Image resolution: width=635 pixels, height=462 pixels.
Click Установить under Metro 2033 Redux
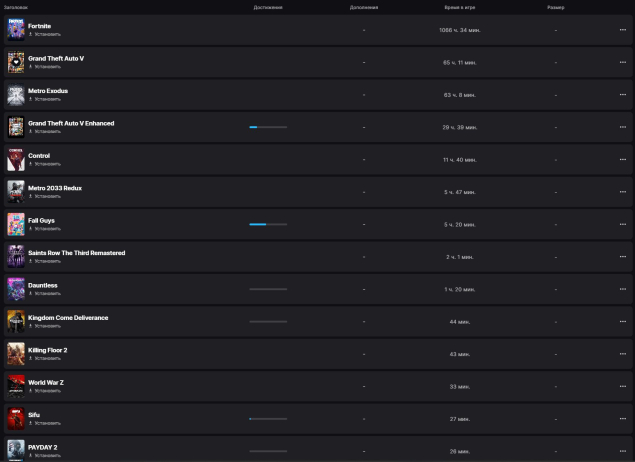click(x=47, y=196)
